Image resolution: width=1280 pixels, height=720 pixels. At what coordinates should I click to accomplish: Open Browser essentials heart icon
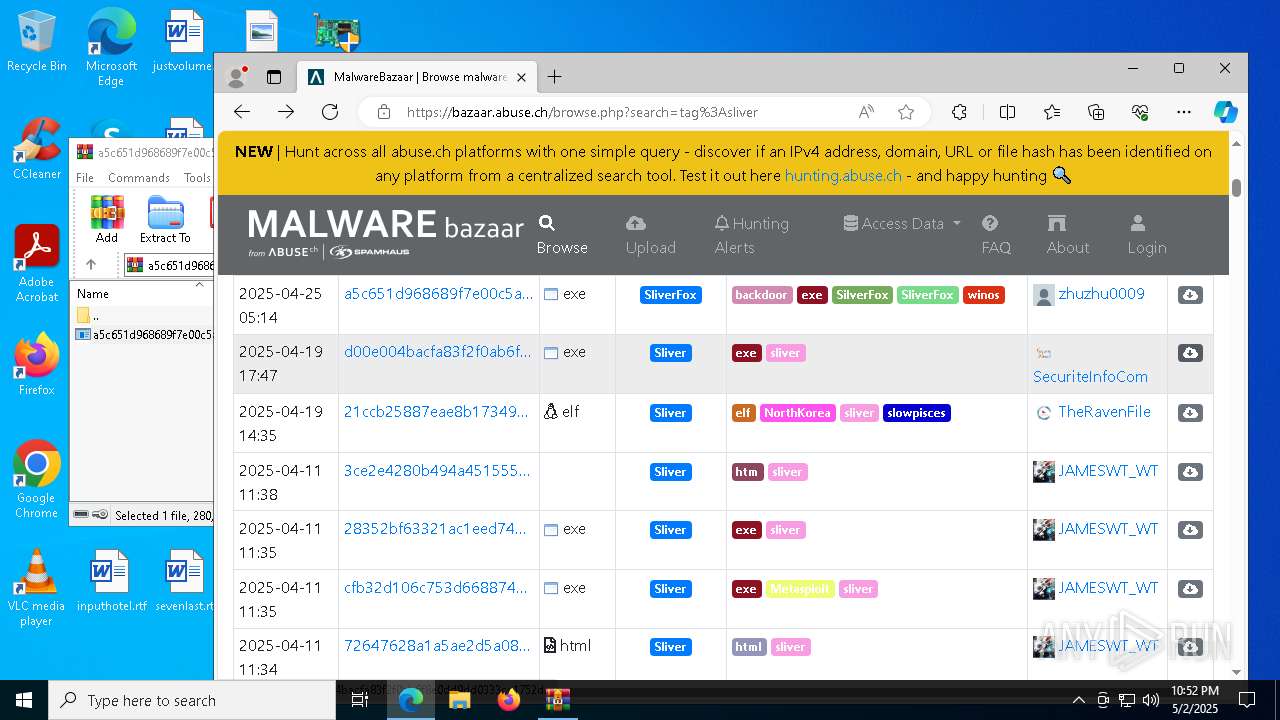pos(1140,112)
